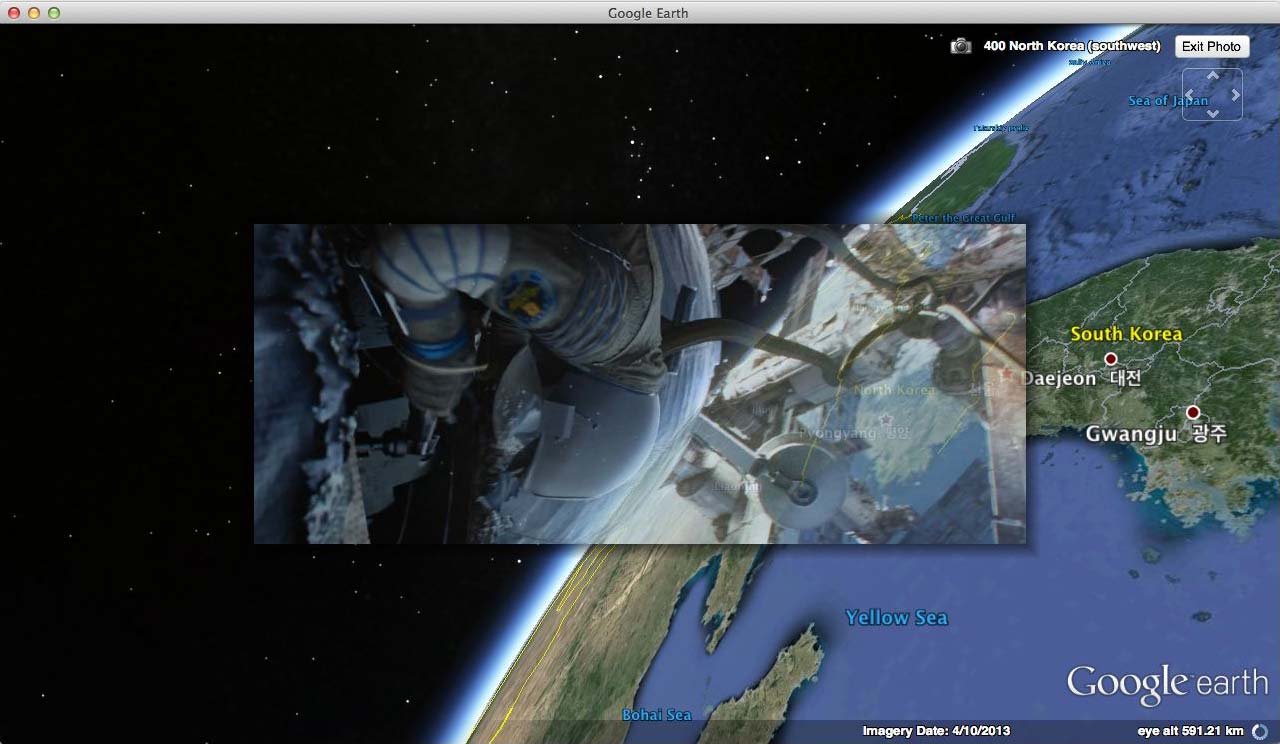Click the Gwangju city name label

click(1156, 434)
